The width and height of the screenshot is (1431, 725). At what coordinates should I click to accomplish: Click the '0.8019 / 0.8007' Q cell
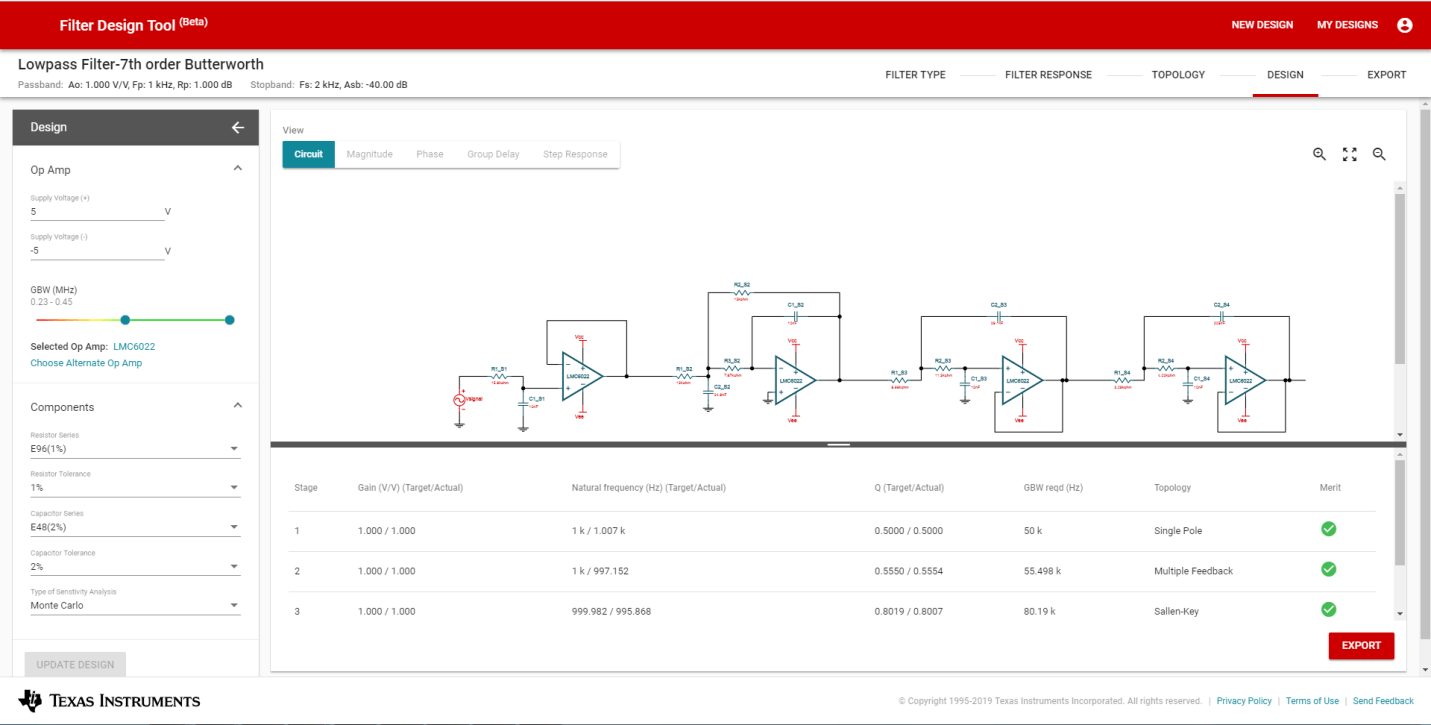(x=908, y=611)
